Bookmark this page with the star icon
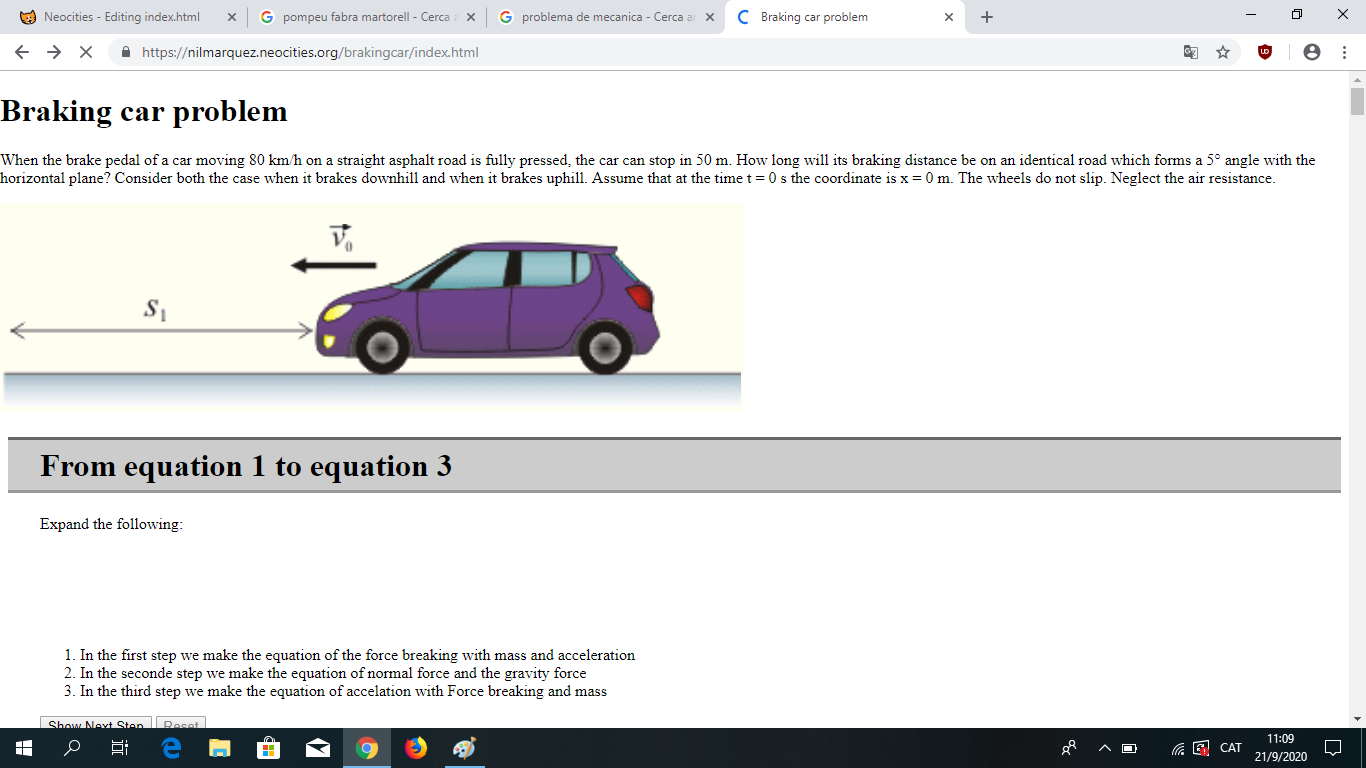This screenshot has width=1366, height=768. tap(1222, 52)
